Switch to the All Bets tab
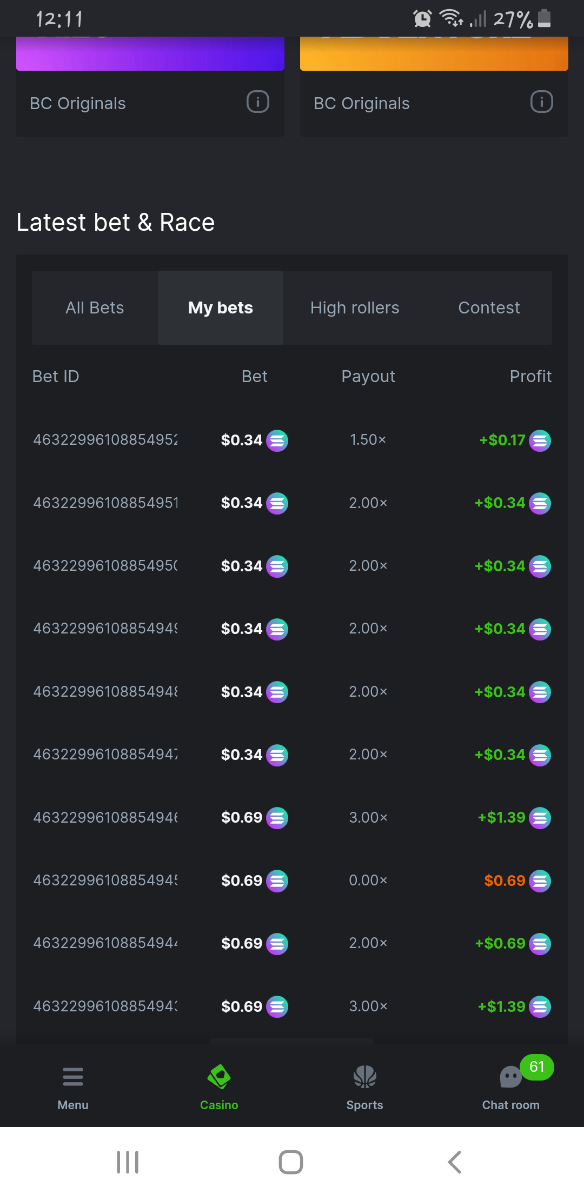This screenshot has height=1200, width=584. [95, 308]
